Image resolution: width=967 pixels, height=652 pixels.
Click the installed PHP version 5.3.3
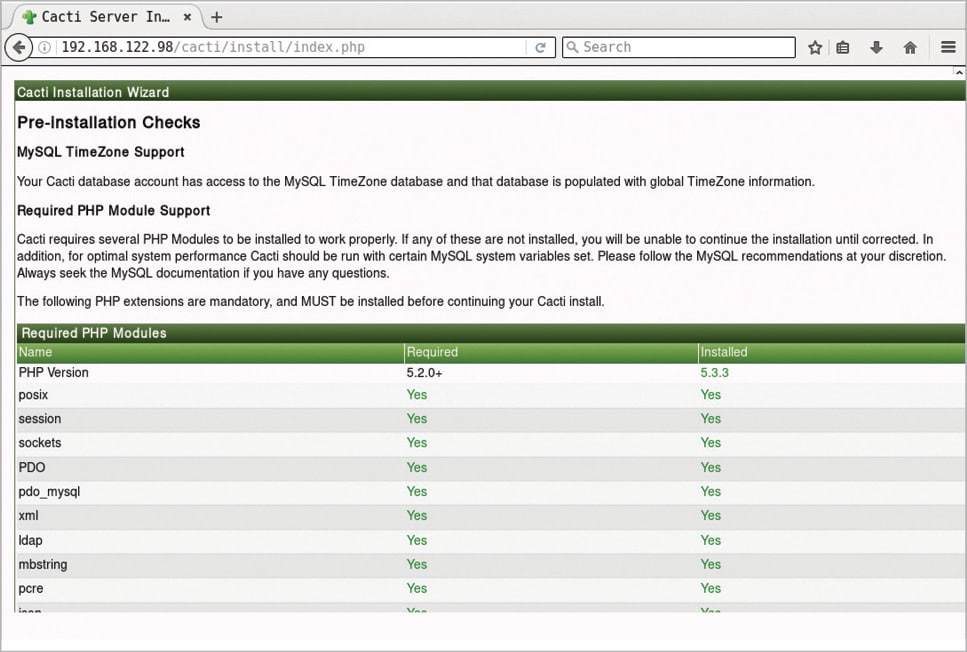pyautogui.click(x=715, y=373)
